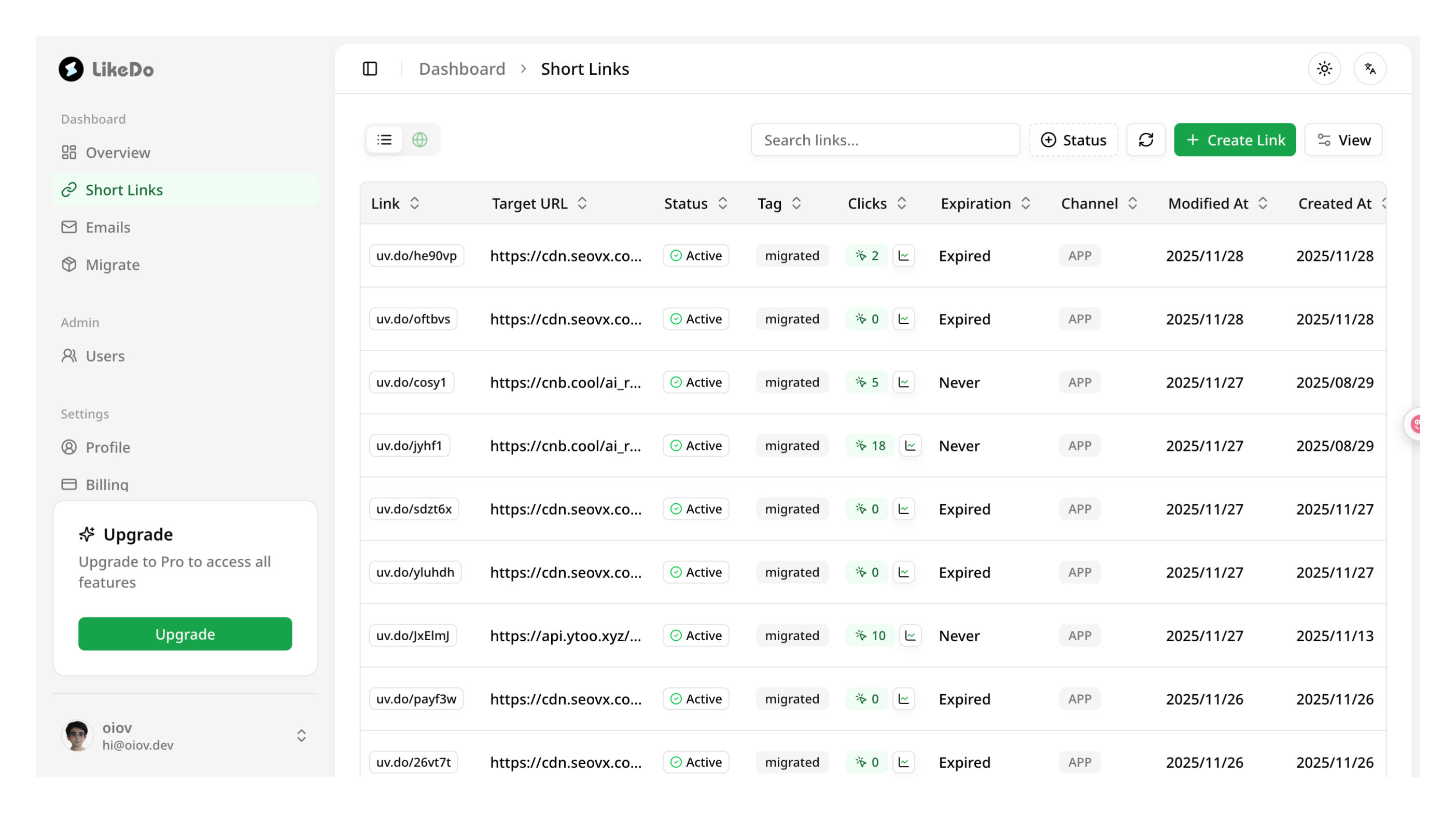Image resolution: width=1456 pixels, height=813 pixels.
Task: Click the search links input field
Action: [x=885, y=140]
